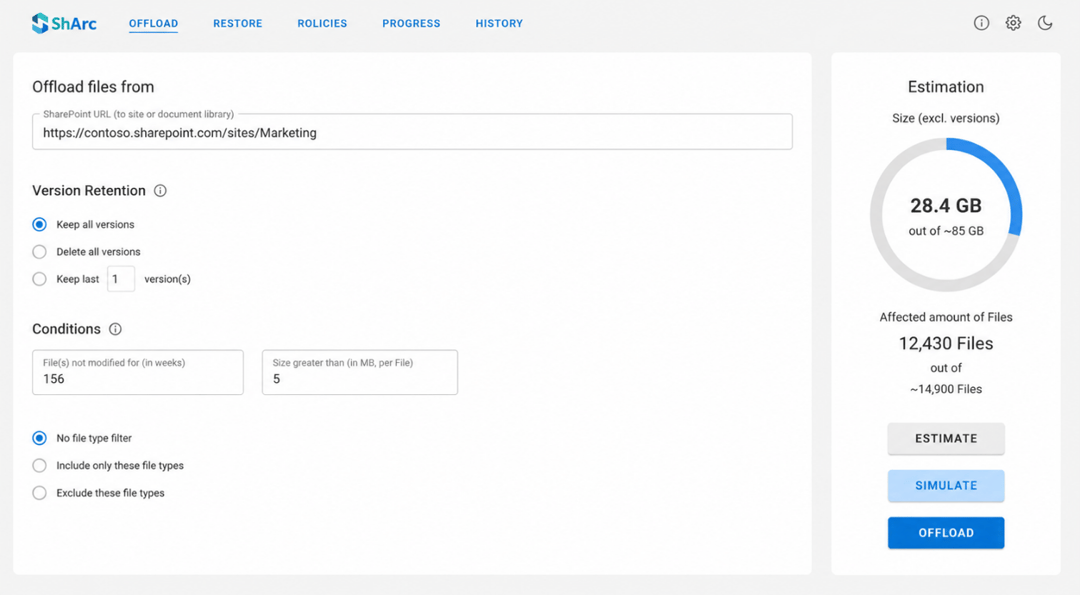Click Affected amount of Files label
The image size is (1080, 595).
(x=946, y=317)
